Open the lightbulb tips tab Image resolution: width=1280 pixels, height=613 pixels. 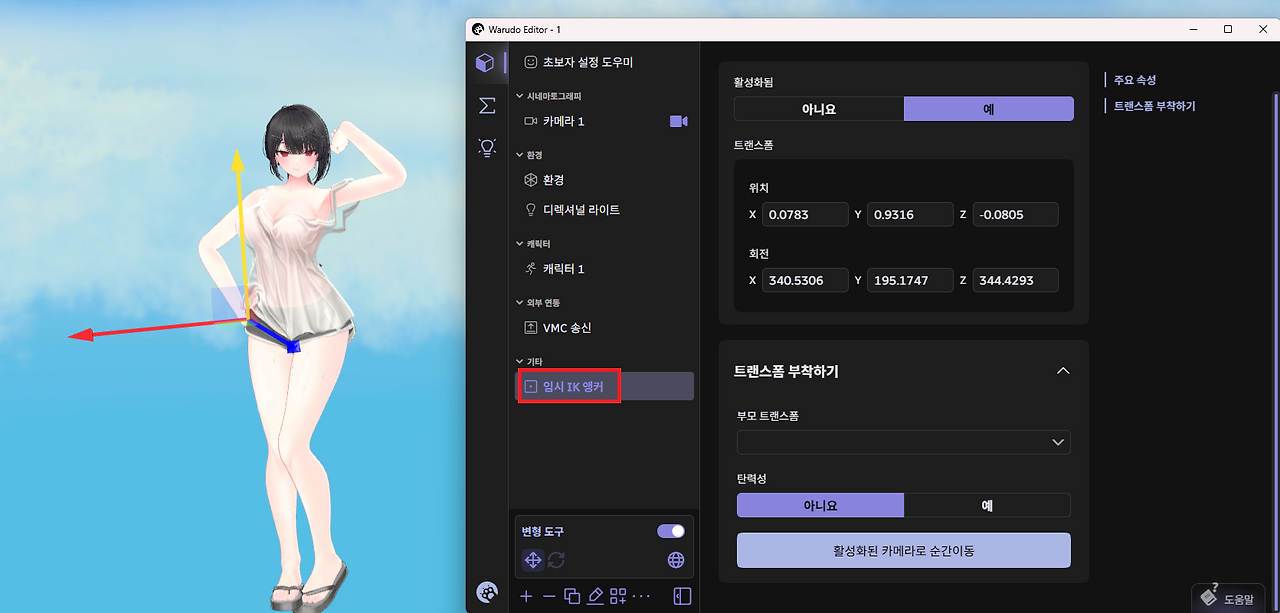487,148
